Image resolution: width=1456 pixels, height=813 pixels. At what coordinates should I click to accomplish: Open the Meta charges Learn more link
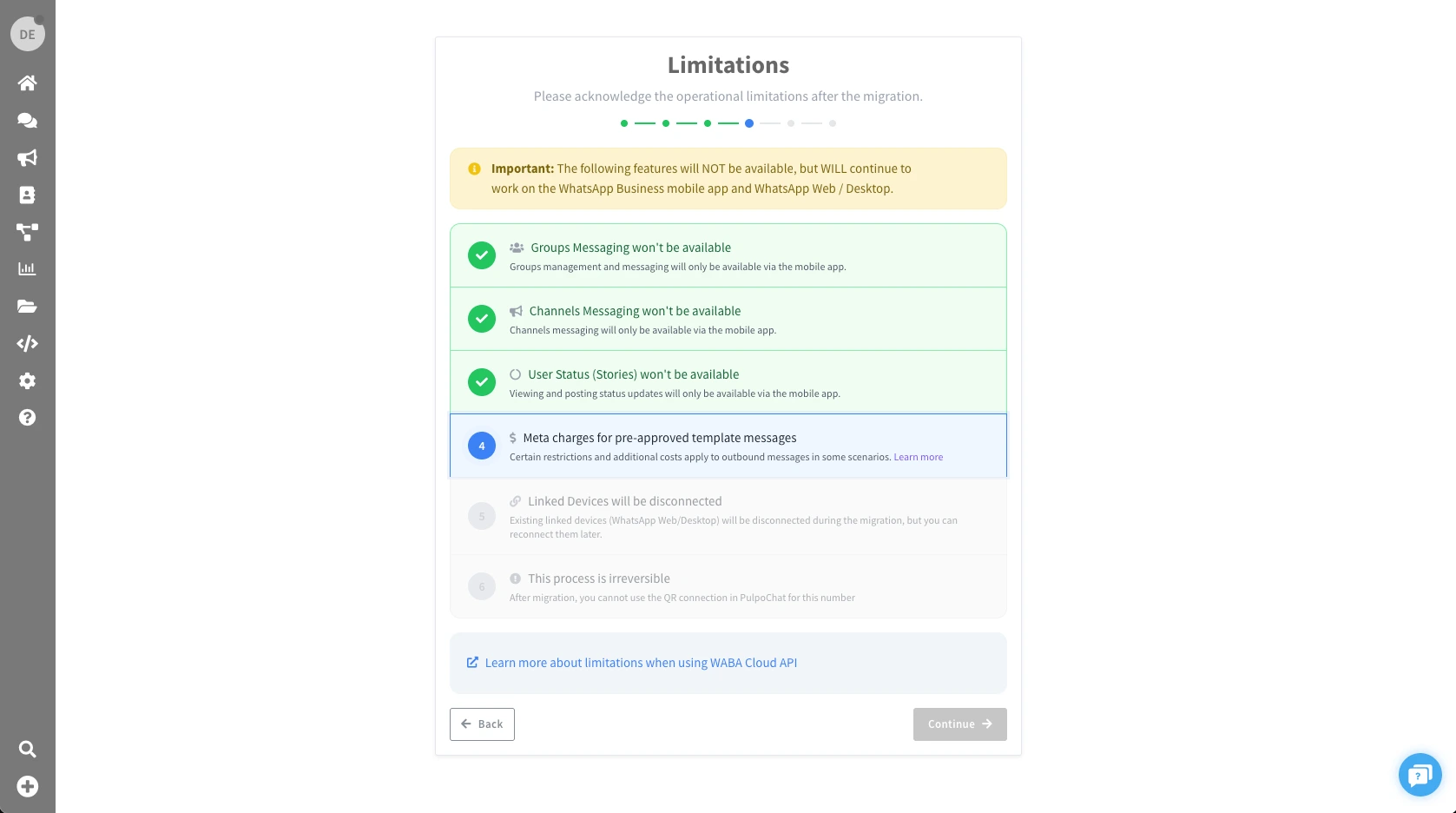pyautogui.click(x=918, y=457)
